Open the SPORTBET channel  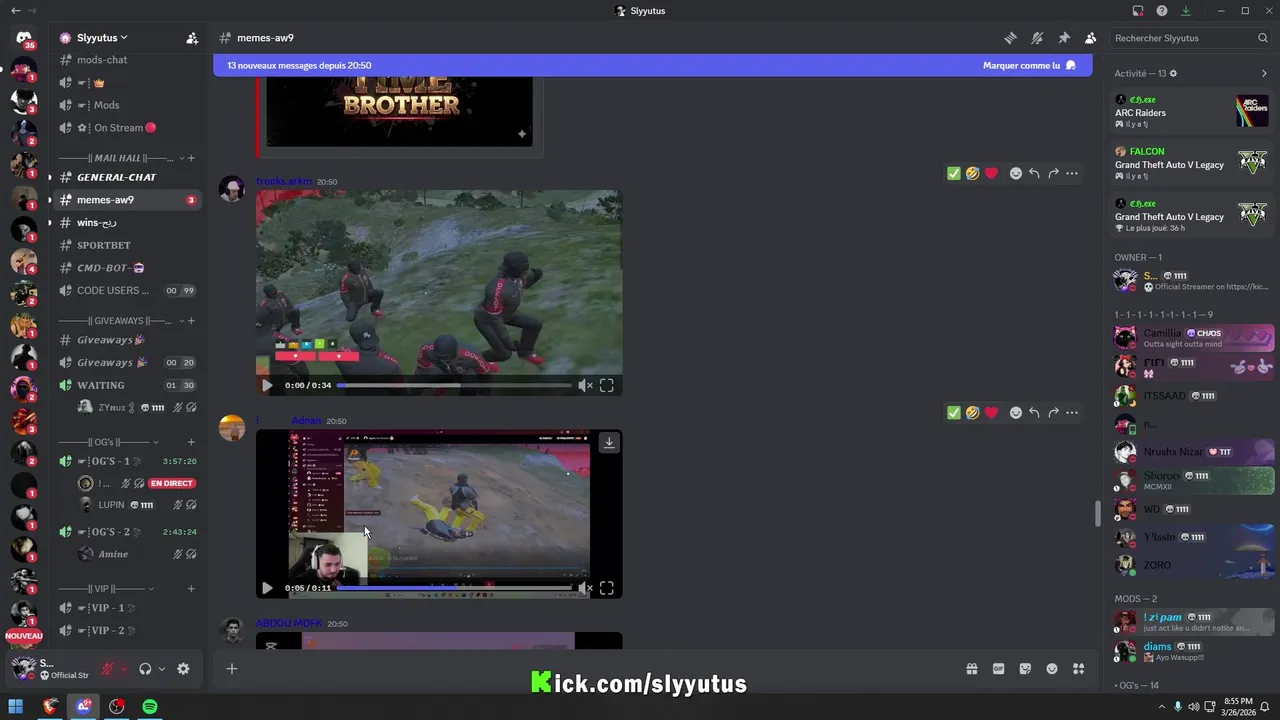point(125,245)
